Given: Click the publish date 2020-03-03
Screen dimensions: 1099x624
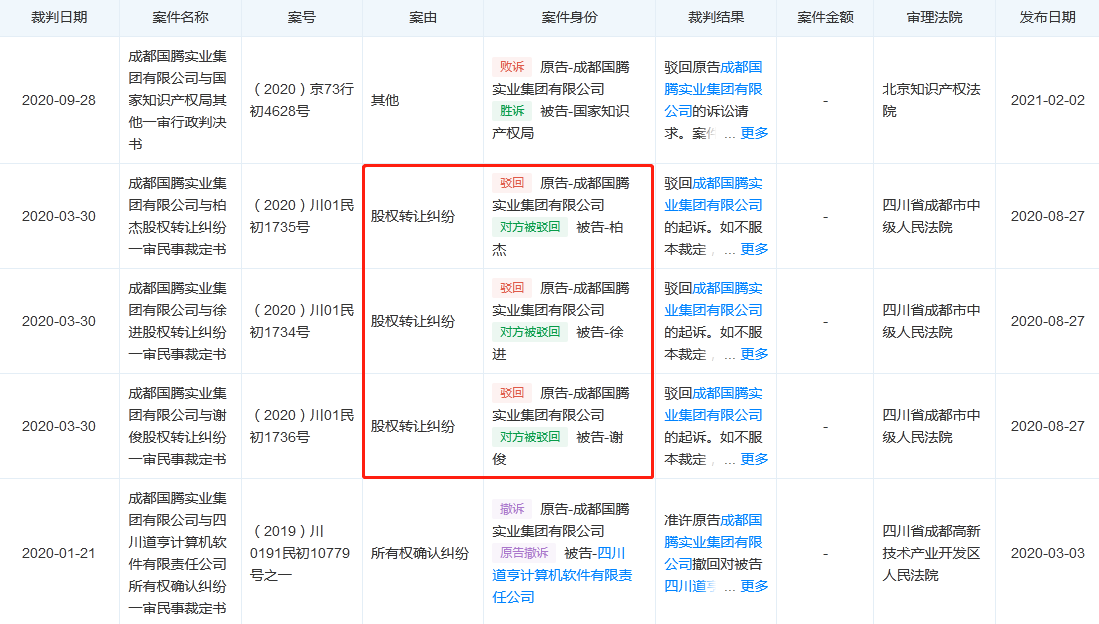Looking at the screenshot, I should [1047, 553].
